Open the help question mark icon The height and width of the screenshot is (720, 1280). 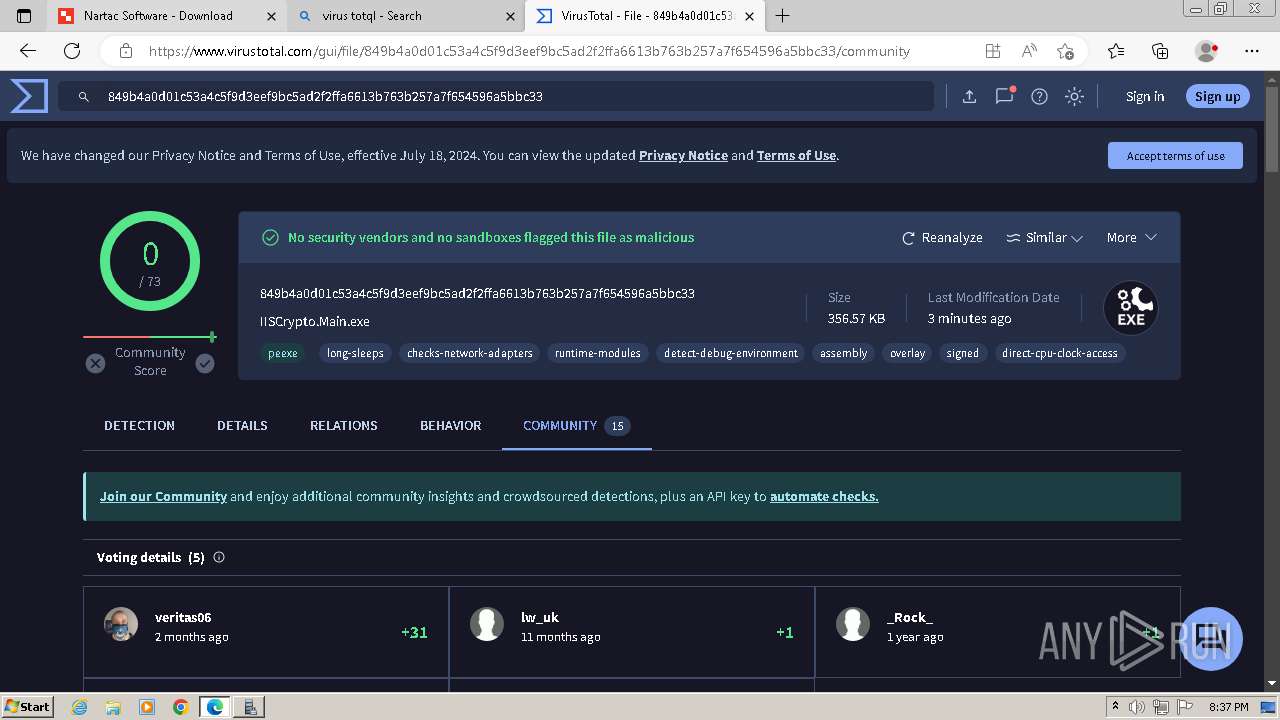click(1039, 96)
